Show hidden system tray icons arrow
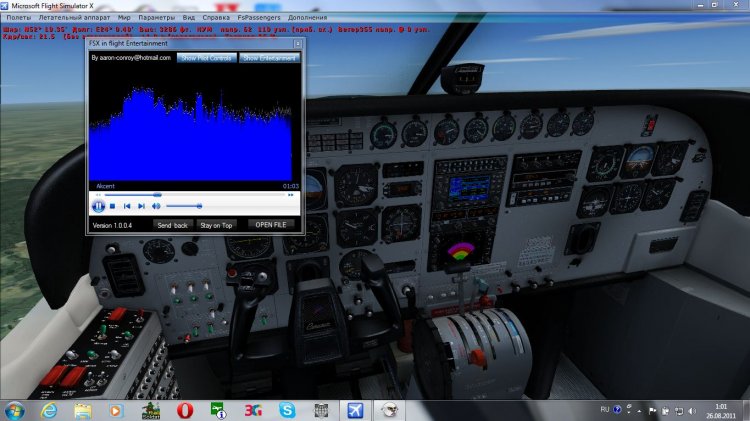The height and width of the screenshot is (421, 750). [x=639, y=411]
